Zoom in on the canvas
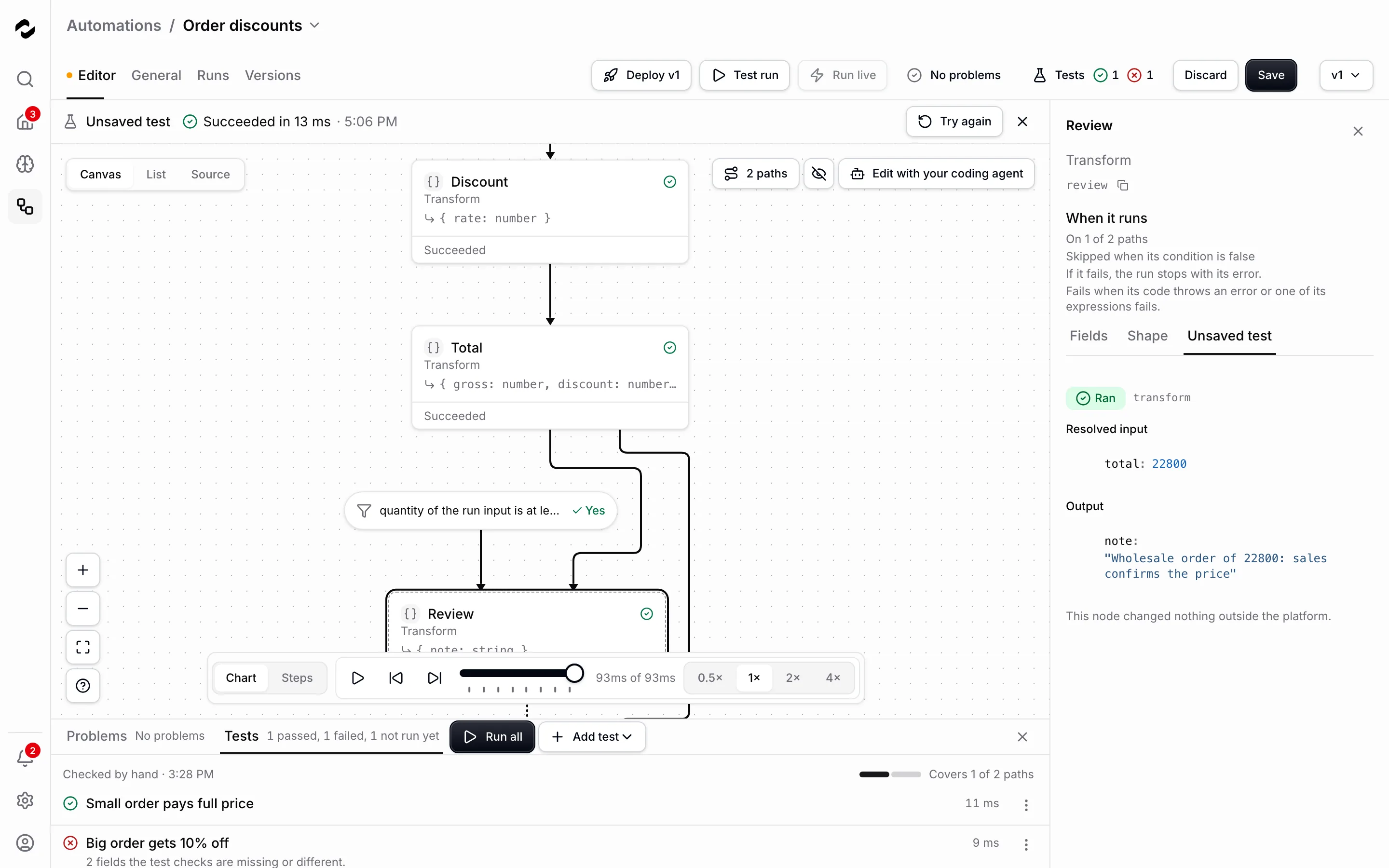The height and width of the screenshot is (868, 1389). (82, 570)
